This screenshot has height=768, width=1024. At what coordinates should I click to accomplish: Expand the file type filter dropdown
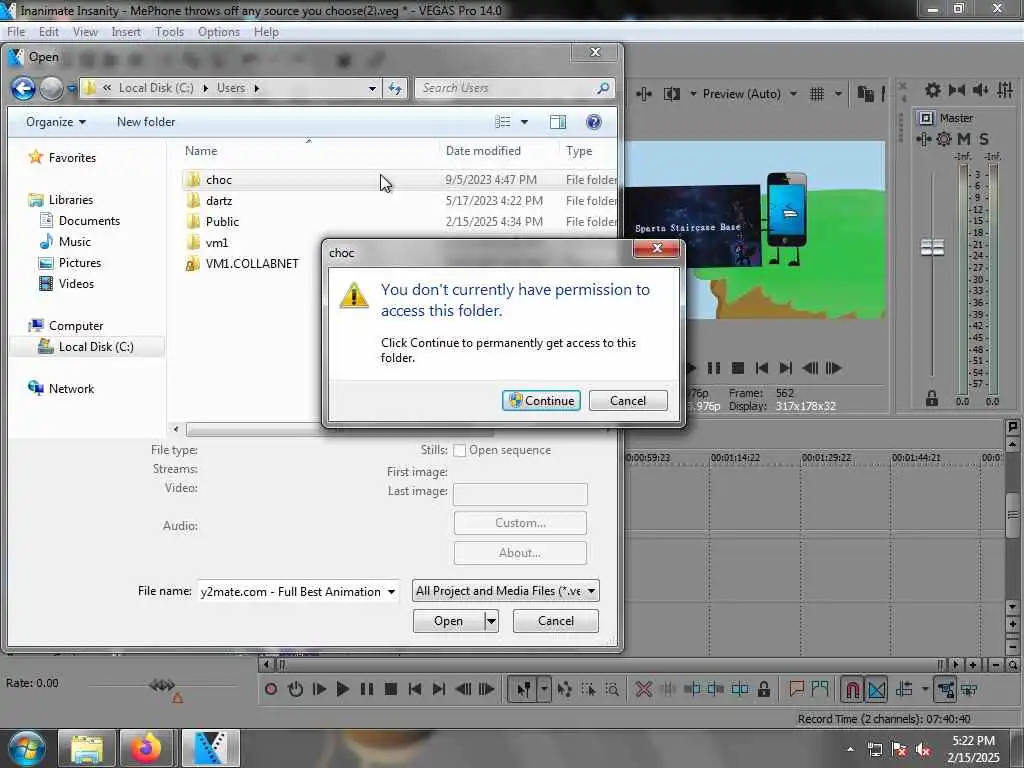click(x=591, y=591)
